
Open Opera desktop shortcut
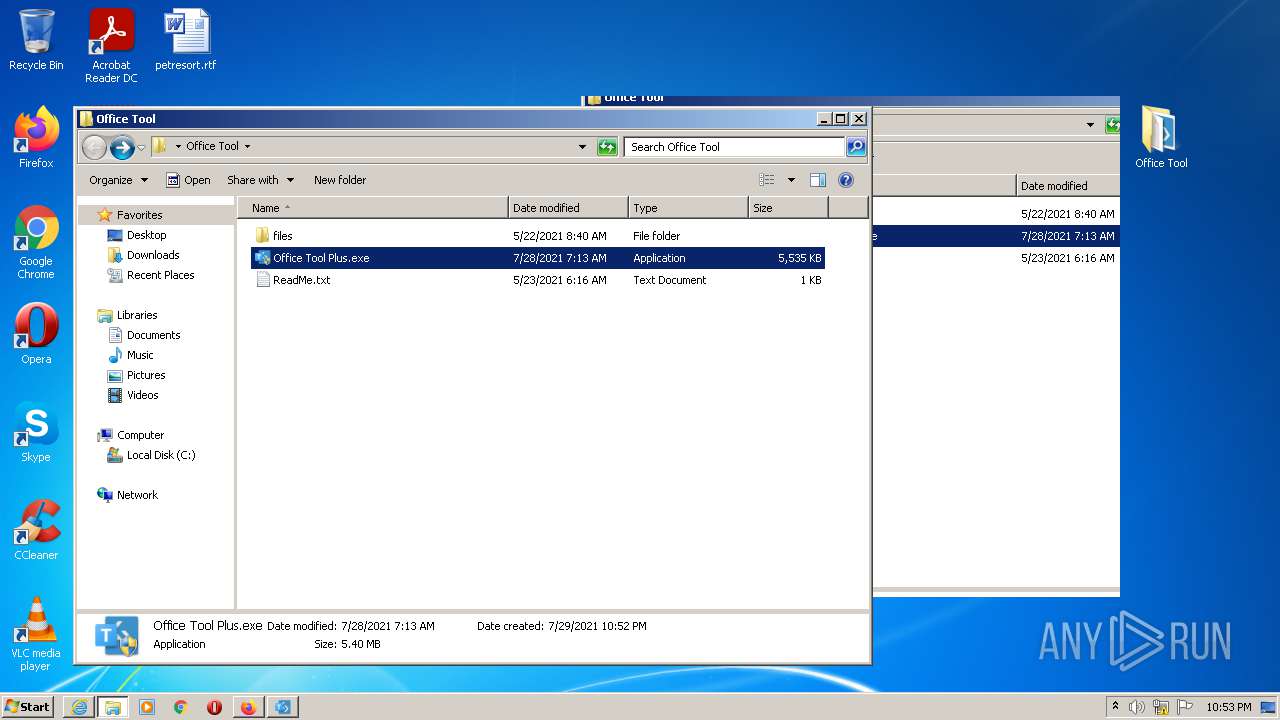(36, 334)
